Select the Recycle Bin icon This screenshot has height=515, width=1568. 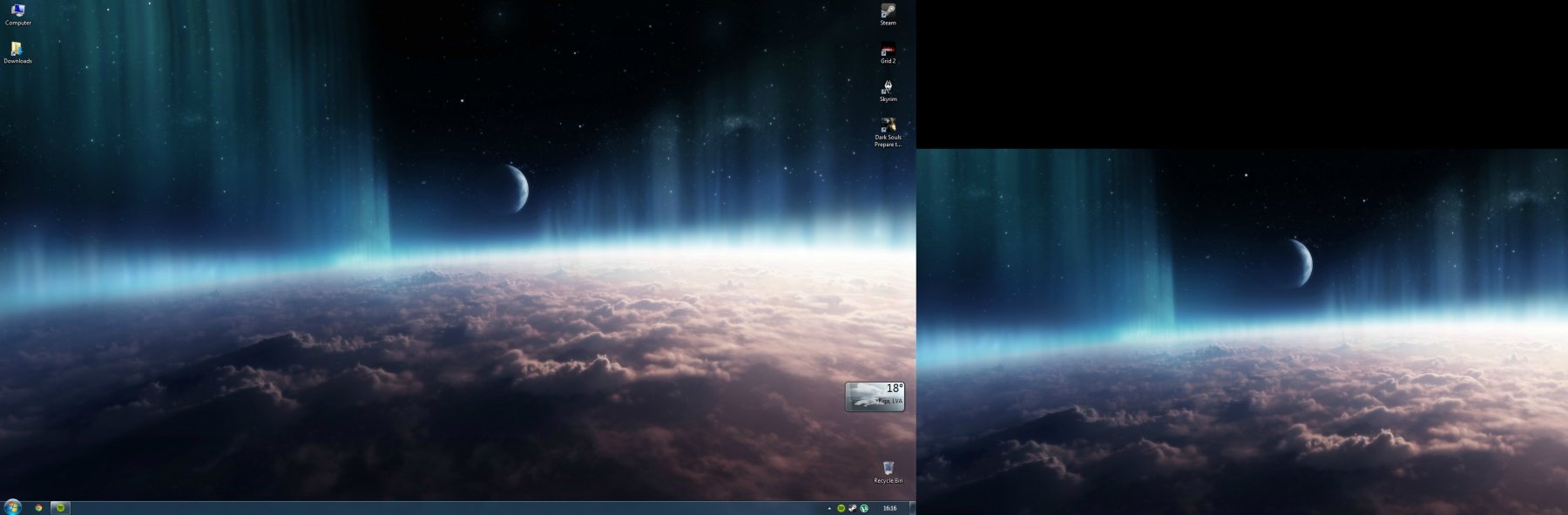pyautogui.click(x=888, y=471)
